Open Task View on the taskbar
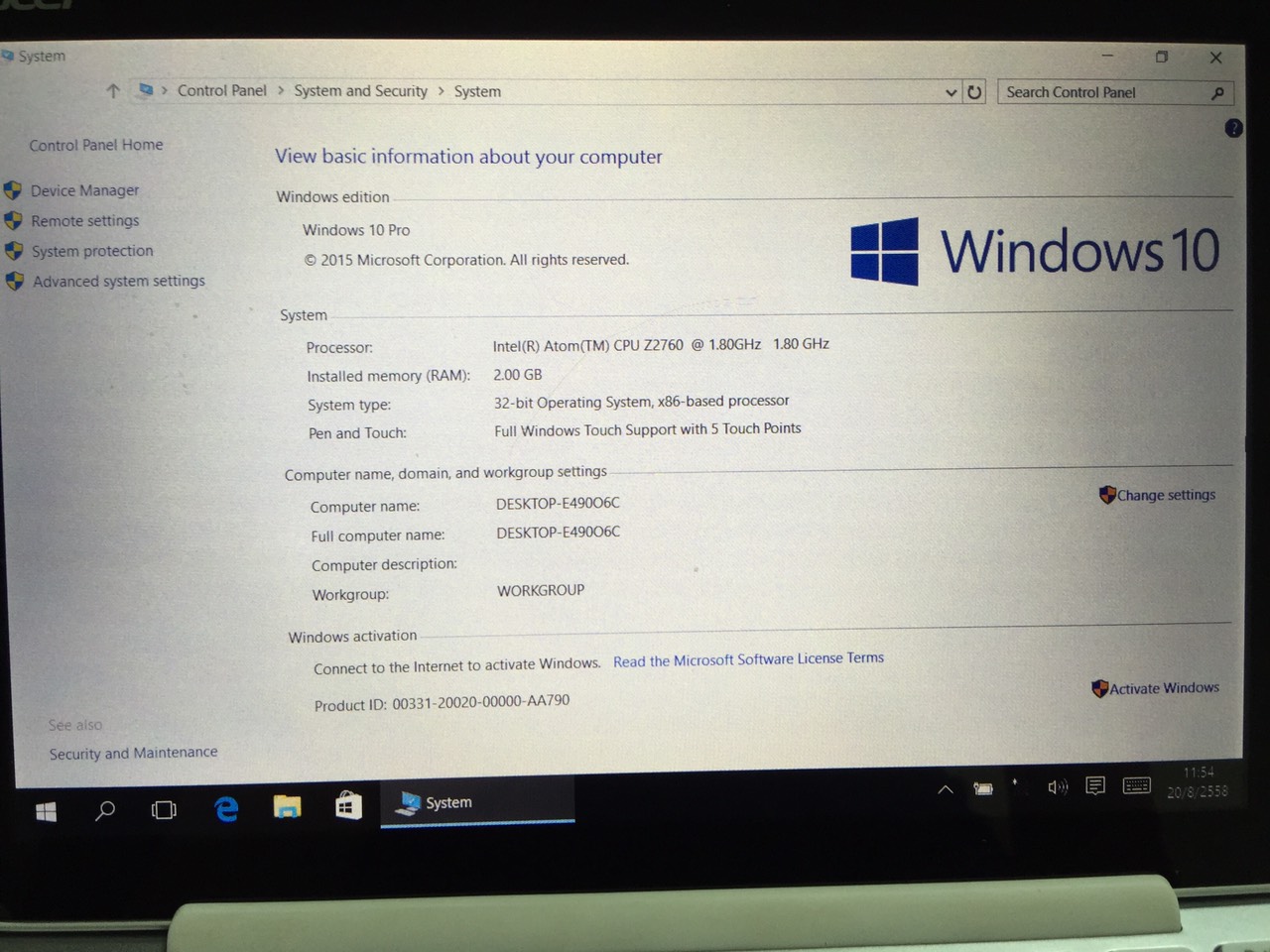Viewport: 1270px width, 952px height. [x=164, y=810]
